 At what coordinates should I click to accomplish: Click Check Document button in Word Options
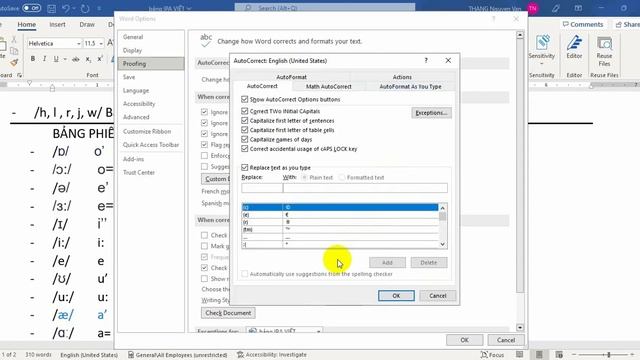coord(228,313)
